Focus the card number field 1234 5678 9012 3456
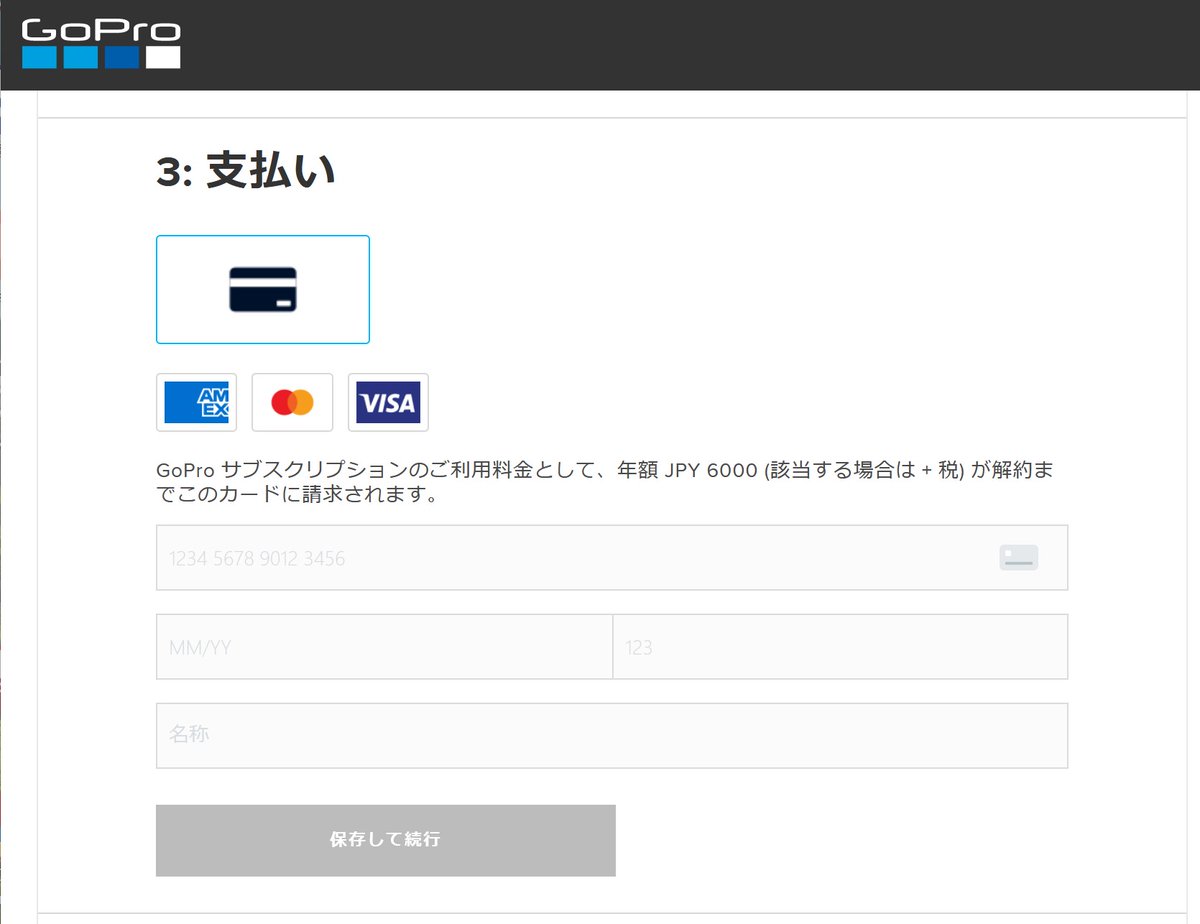The height and width of the screenshot is (924, 1200). pos(612,558)
